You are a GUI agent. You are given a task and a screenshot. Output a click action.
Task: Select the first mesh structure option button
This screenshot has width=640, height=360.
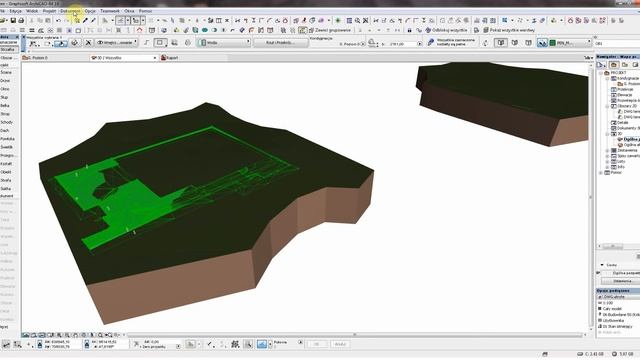pyautogui.click(x=501, y=42)
